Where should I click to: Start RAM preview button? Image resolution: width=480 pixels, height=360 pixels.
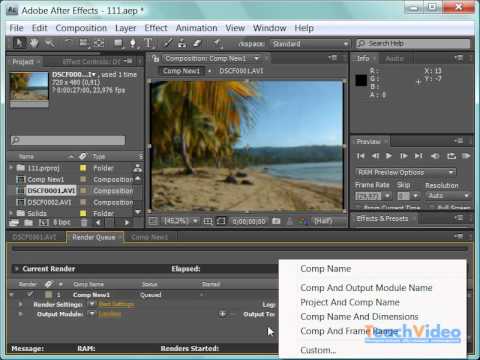(466, 156)
